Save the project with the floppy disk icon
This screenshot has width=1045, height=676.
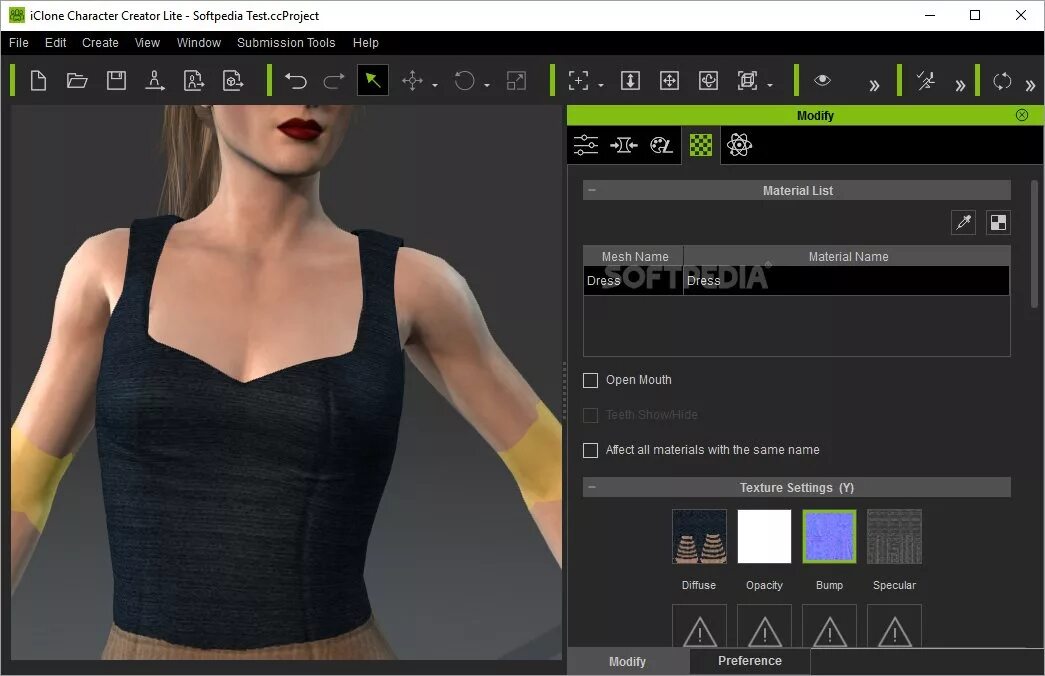116,81
